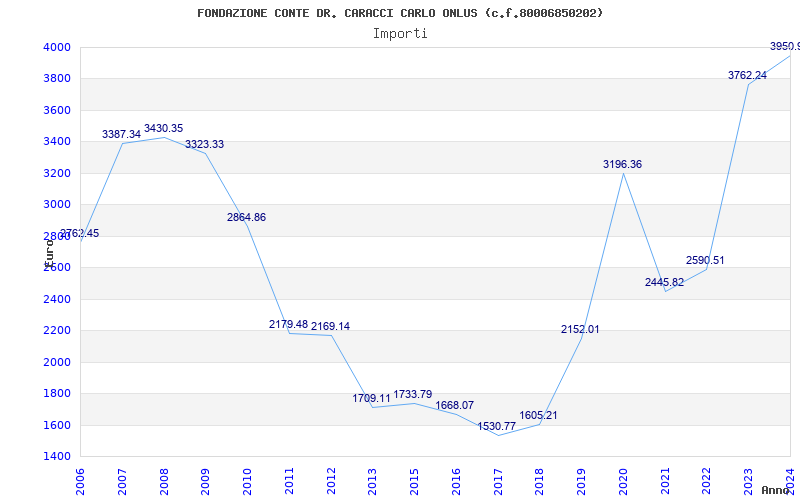Select the data label 1709.11

(x=372, y=398)
